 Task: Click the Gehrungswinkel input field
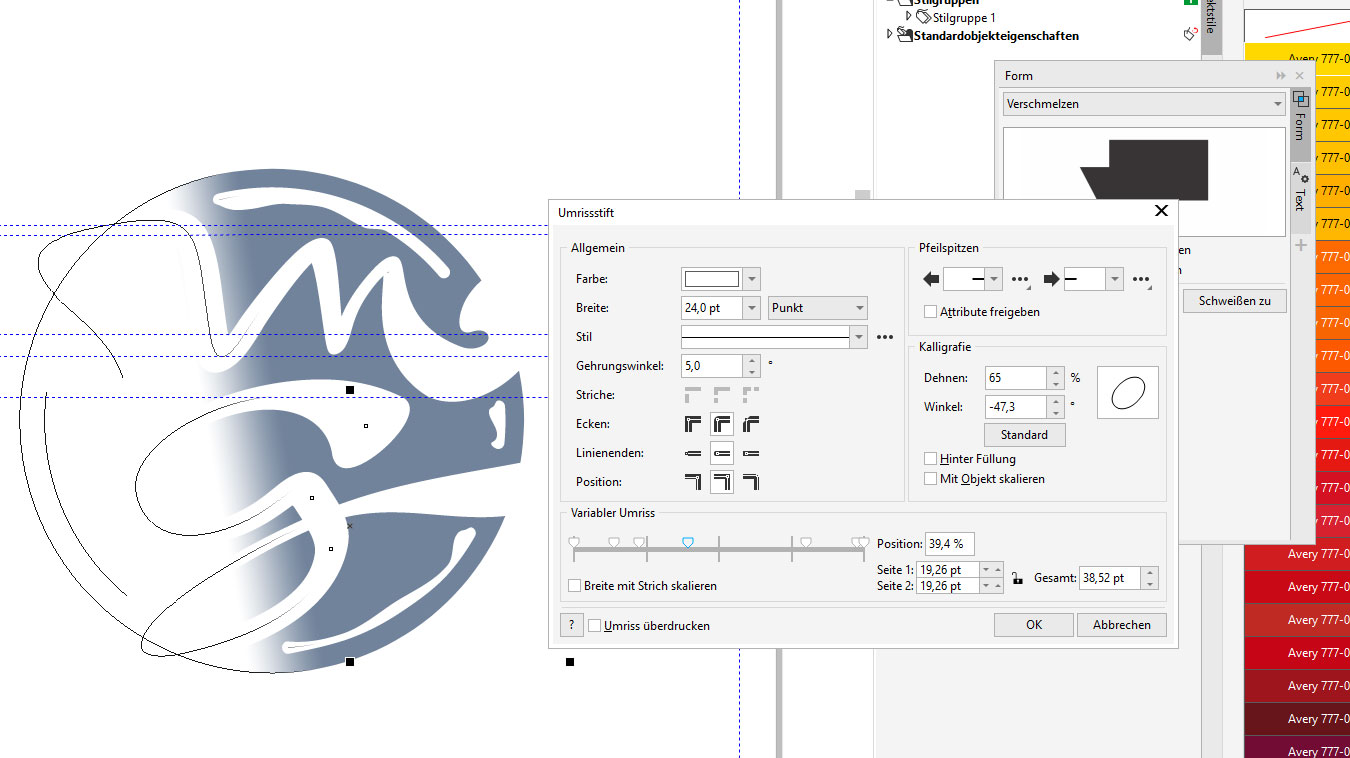712,366
